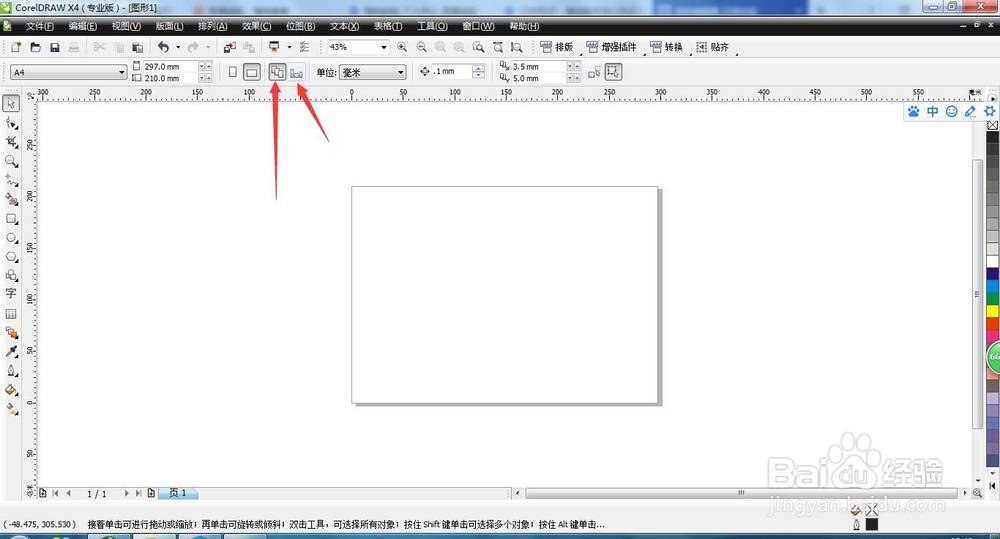Viewport: 1000px width, 539px height.
Task: Select the Ellipse tool in toolbox
Action: coord(11,238)
